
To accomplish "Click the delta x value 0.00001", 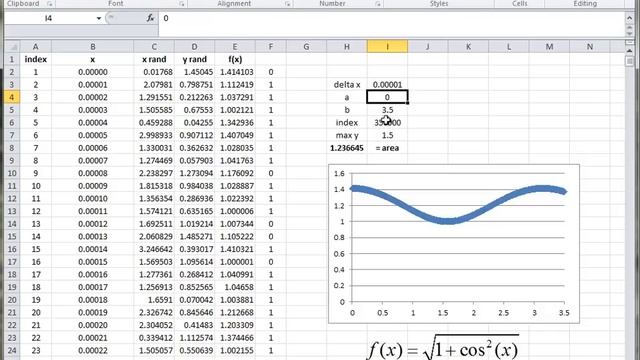I will point(387,84).
